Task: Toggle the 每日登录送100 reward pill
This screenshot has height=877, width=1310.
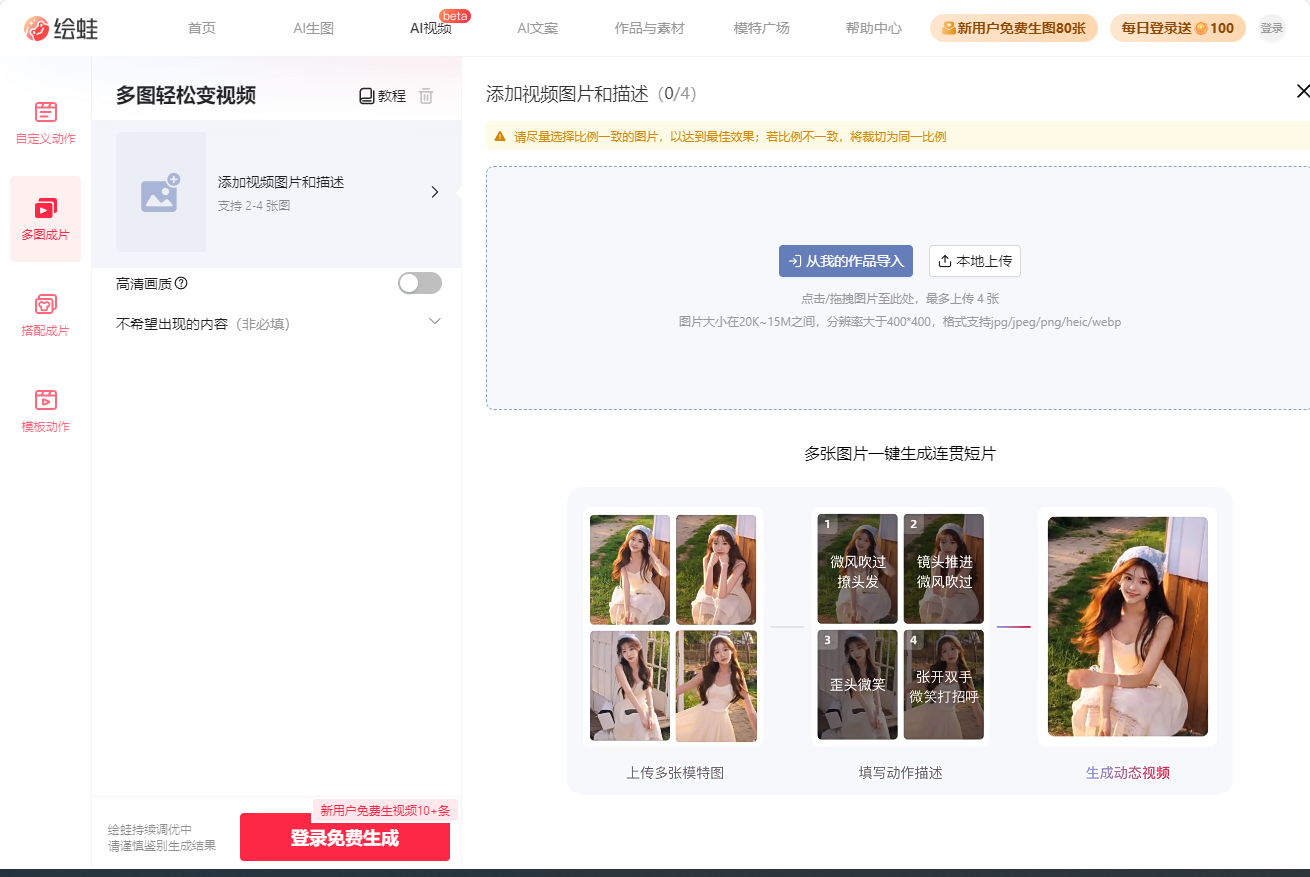Action: tap(1177, 28)
